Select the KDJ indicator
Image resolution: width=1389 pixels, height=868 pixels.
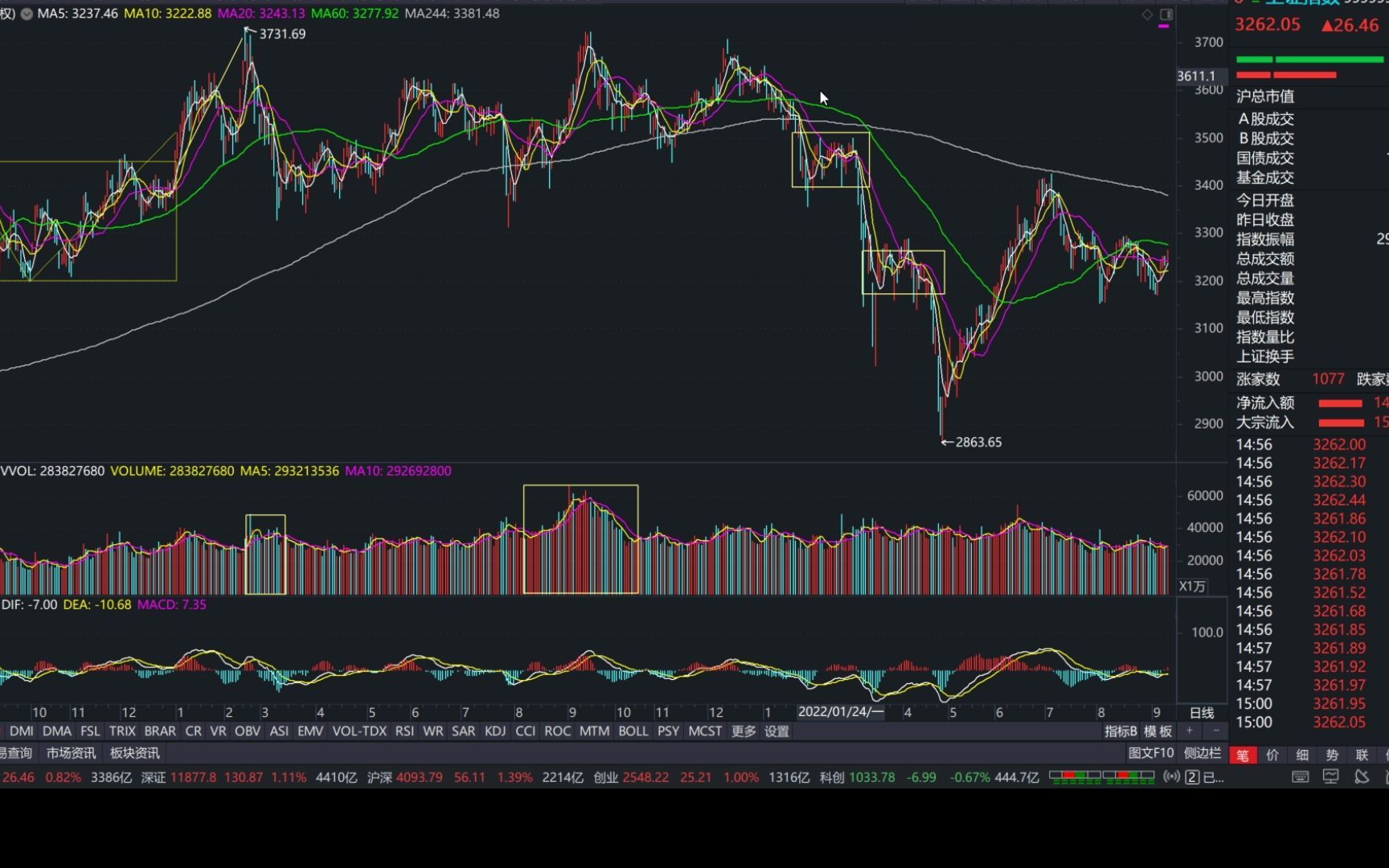pos(495,731)
